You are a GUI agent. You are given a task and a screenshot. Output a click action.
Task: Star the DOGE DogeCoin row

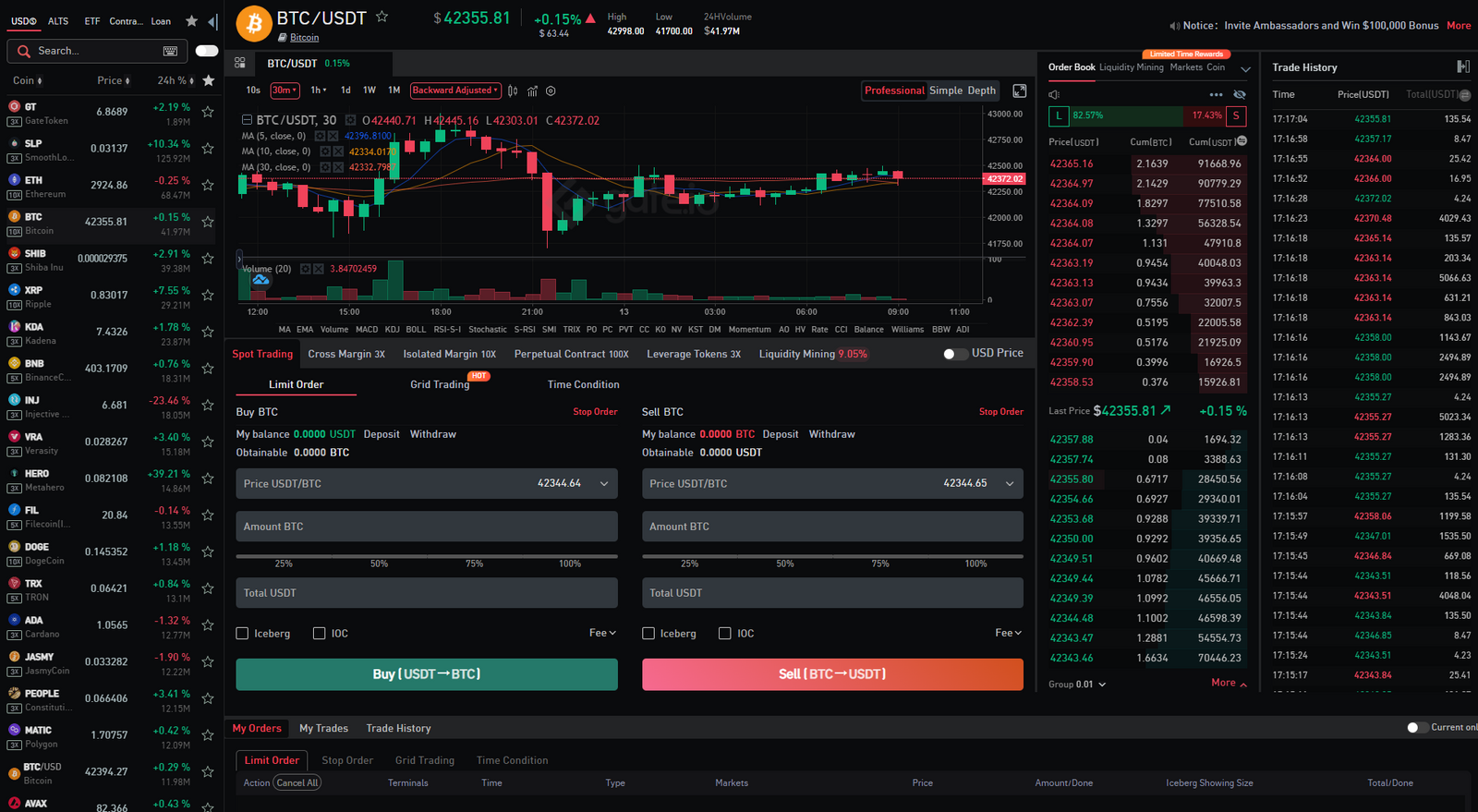pos(208,551)
